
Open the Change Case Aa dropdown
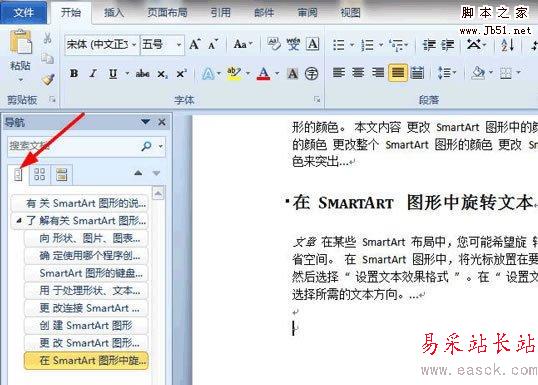[x=243, y=44]
